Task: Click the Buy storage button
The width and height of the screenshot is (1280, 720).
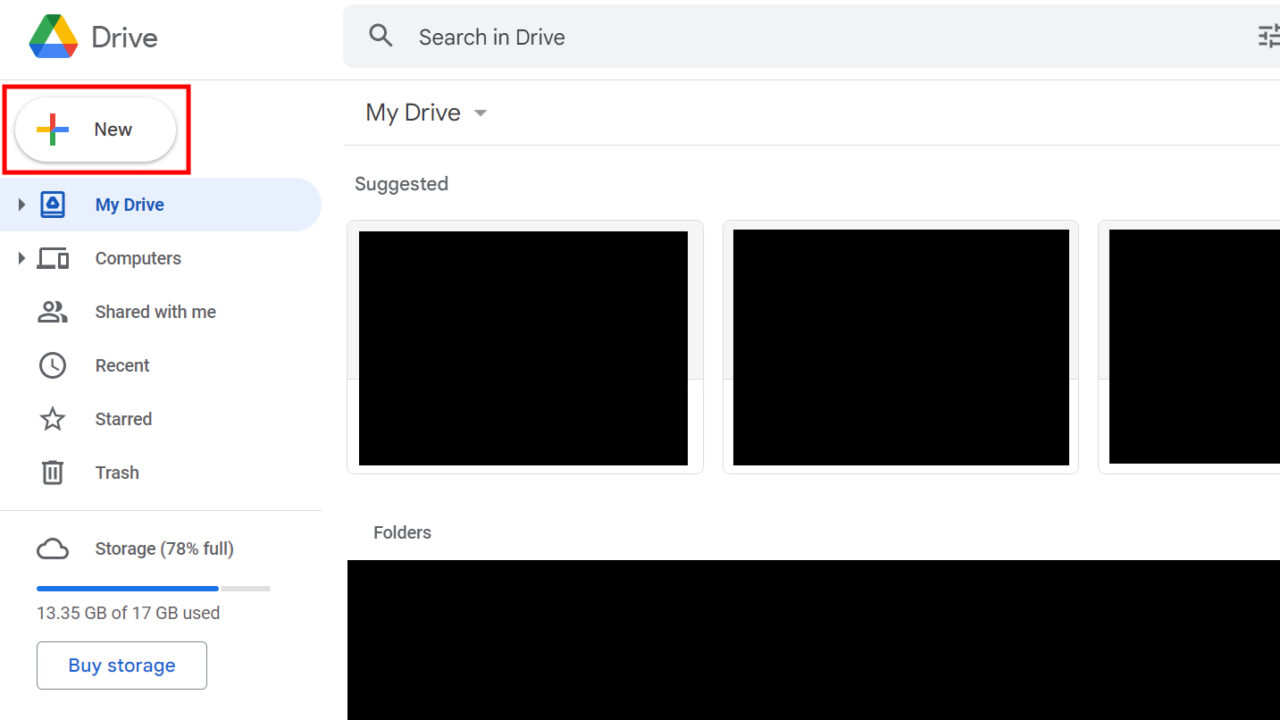Action: (x=121, y=665)
